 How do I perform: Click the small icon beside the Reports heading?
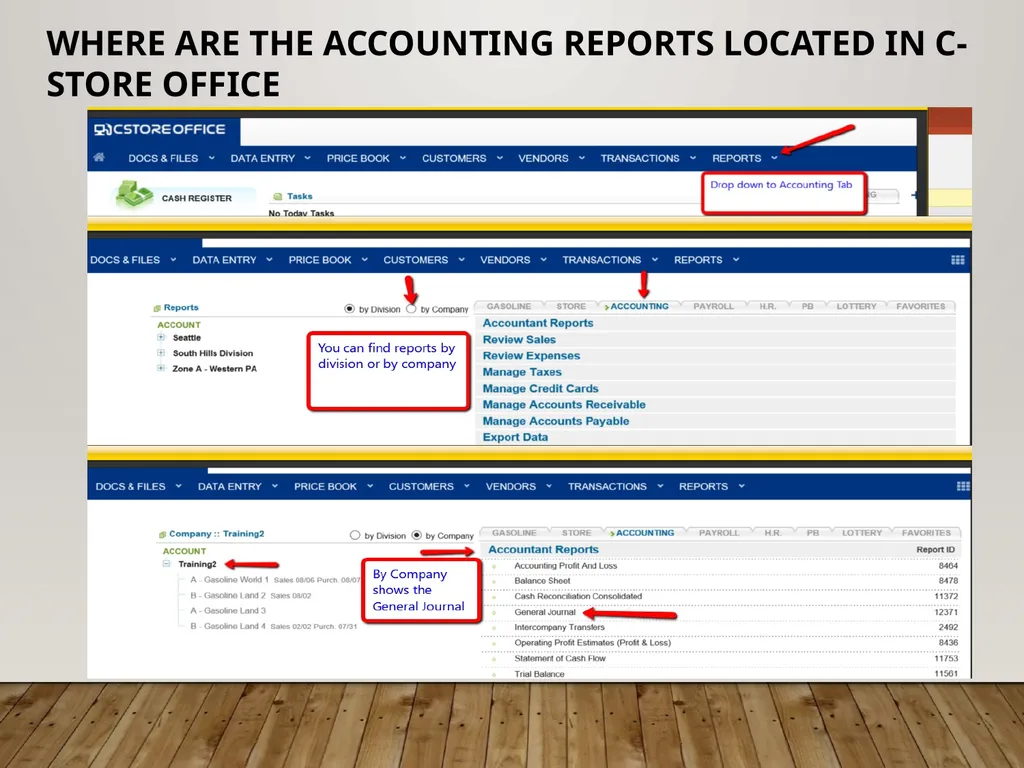click(157, 308)
